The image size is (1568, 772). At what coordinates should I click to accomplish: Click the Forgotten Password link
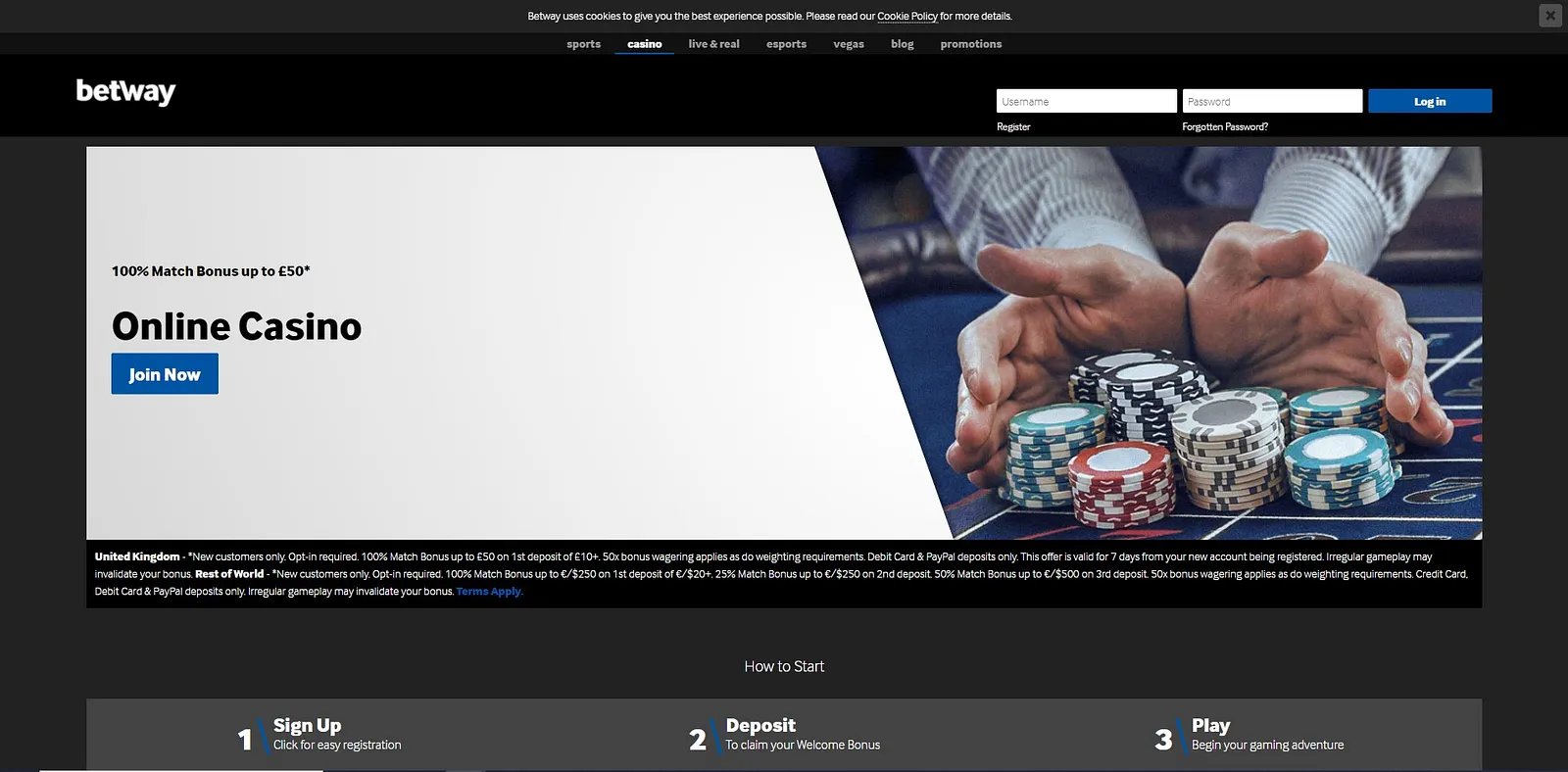point(1224,127)
